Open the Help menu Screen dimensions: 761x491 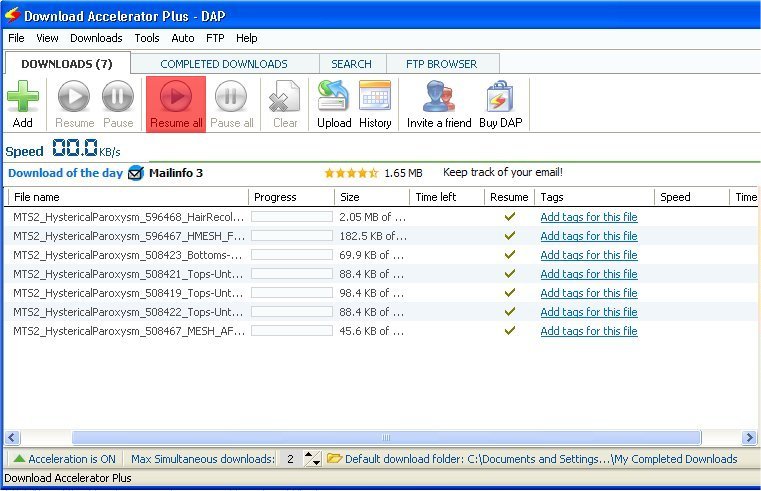pos(247,38)
